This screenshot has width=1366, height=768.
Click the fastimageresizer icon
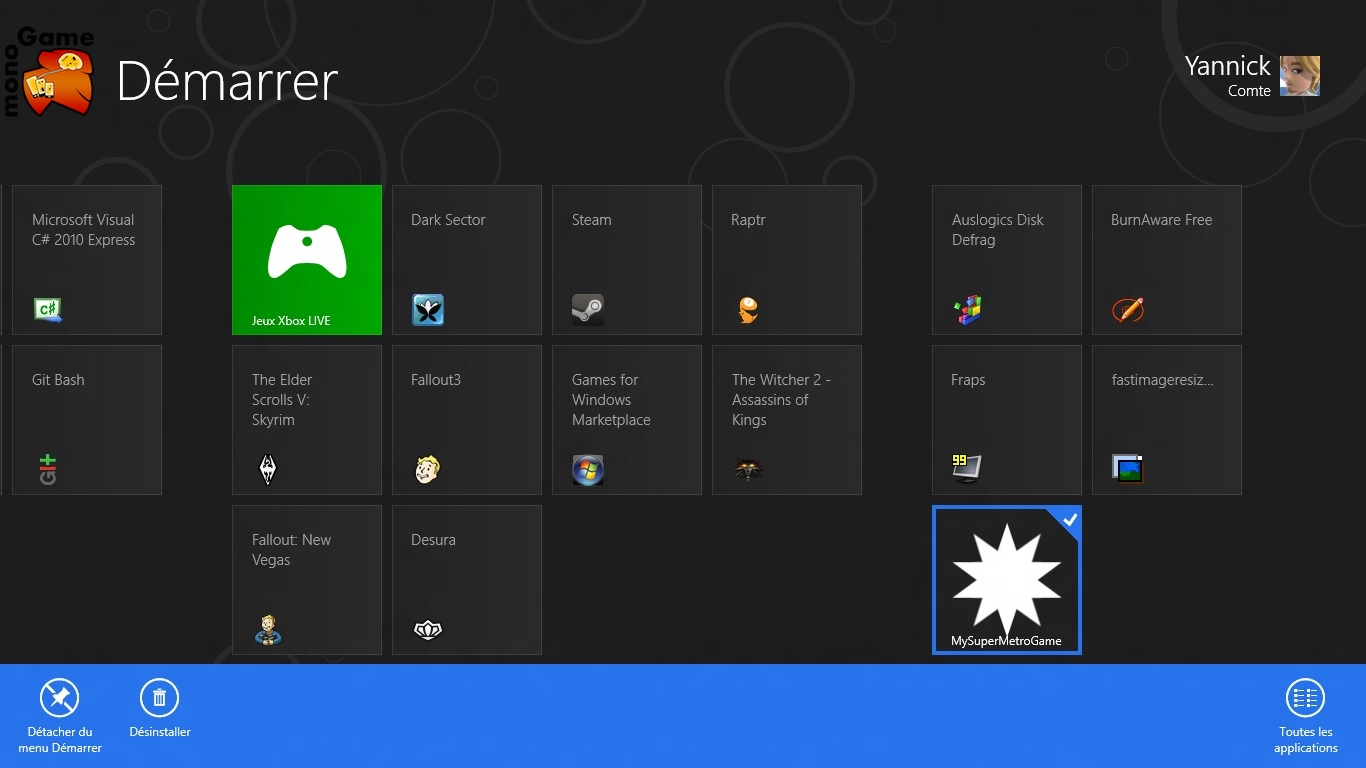coord(1128,468)
